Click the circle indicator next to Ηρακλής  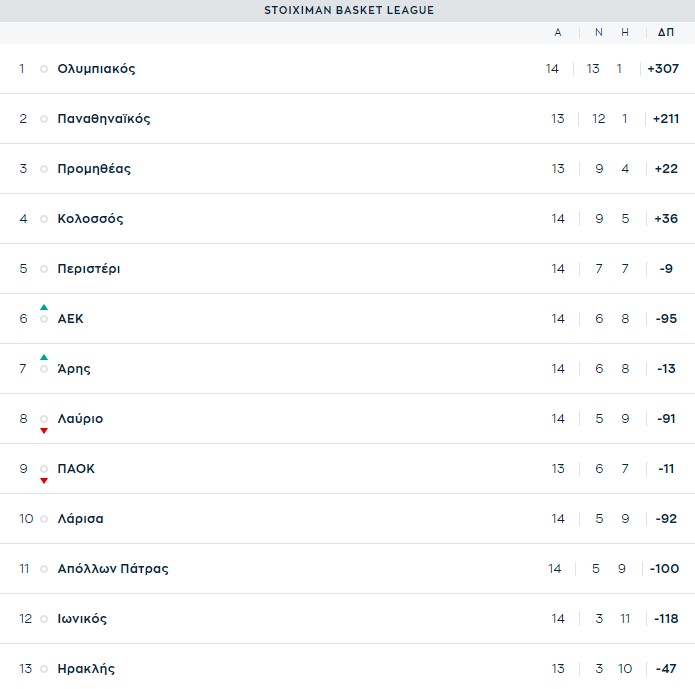click(x=44, y=669)
